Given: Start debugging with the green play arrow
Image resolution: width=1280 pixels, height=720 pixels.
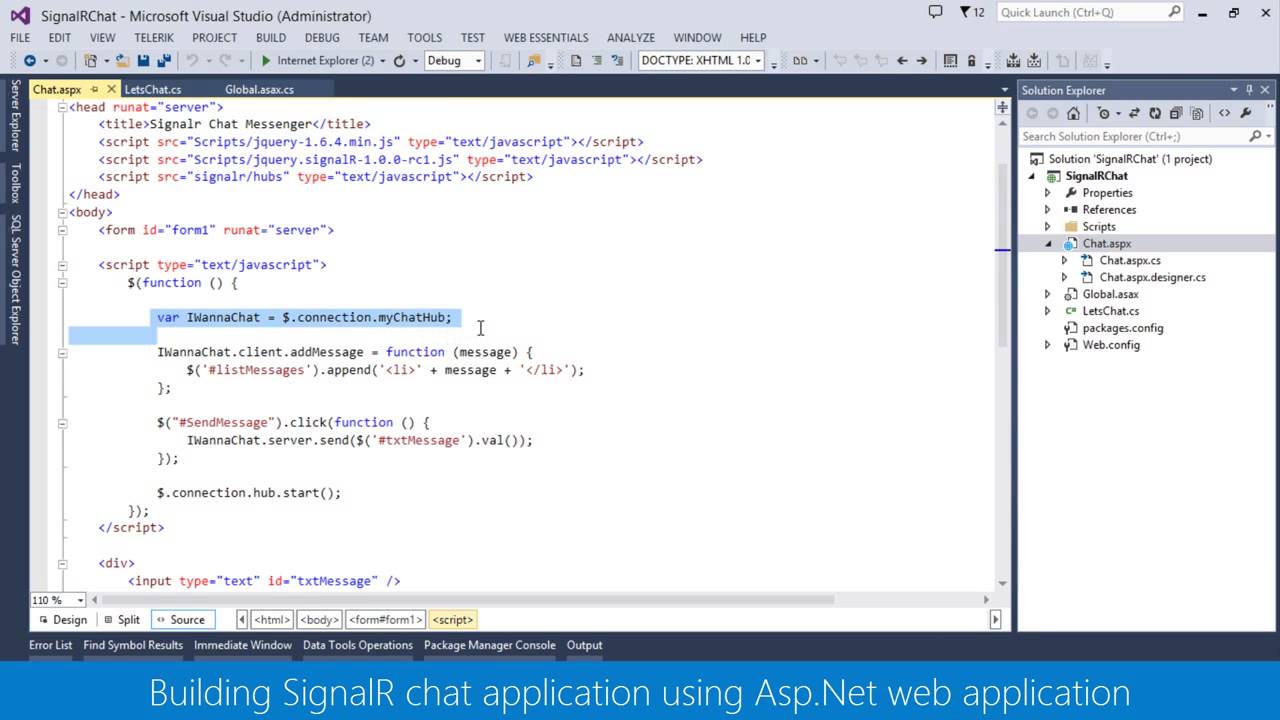Looking at the screenshot, I should coord(266,61).
